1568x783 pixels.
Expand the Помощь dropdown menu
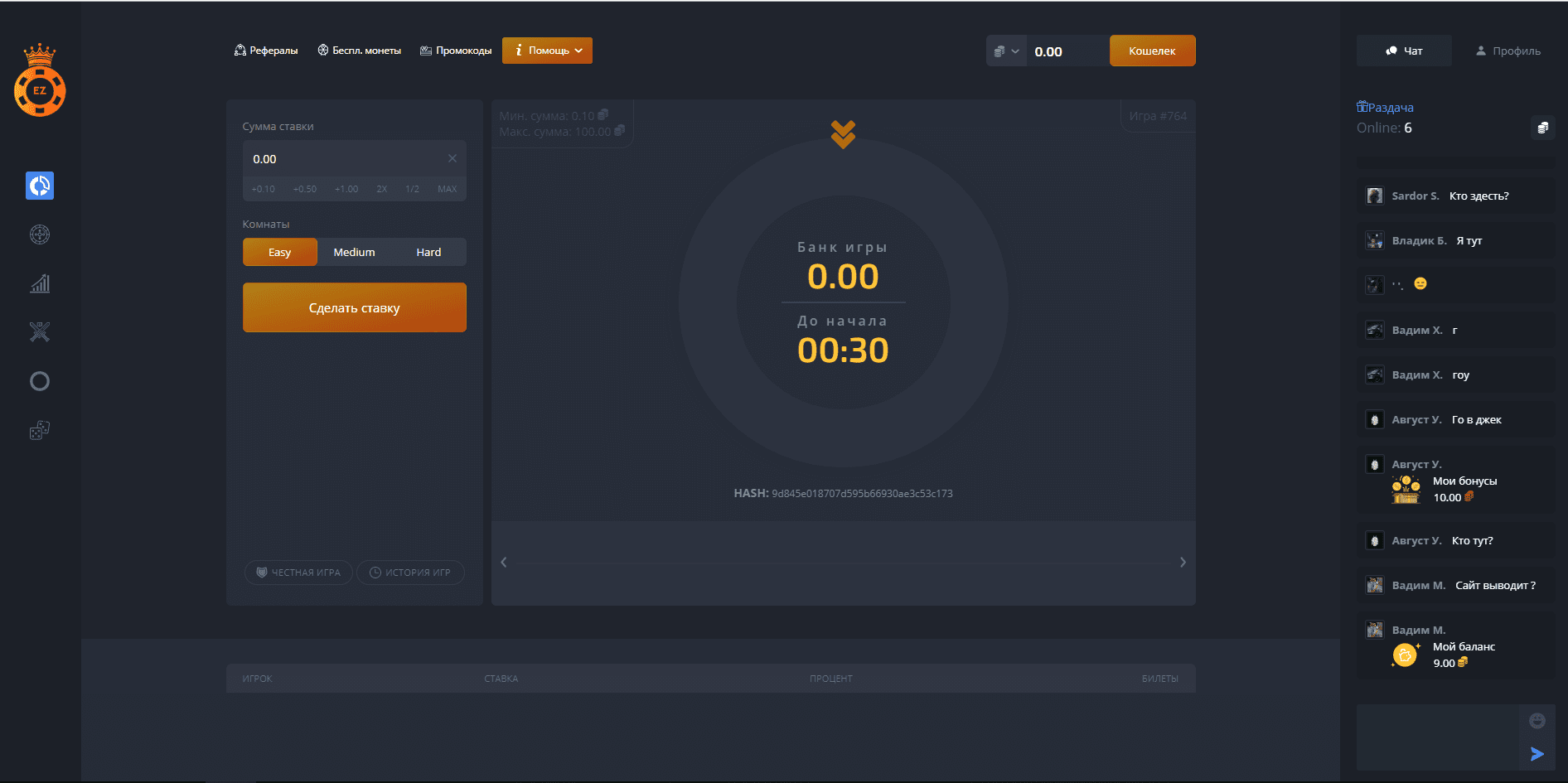pyautogui.click(x=547, y=51)
